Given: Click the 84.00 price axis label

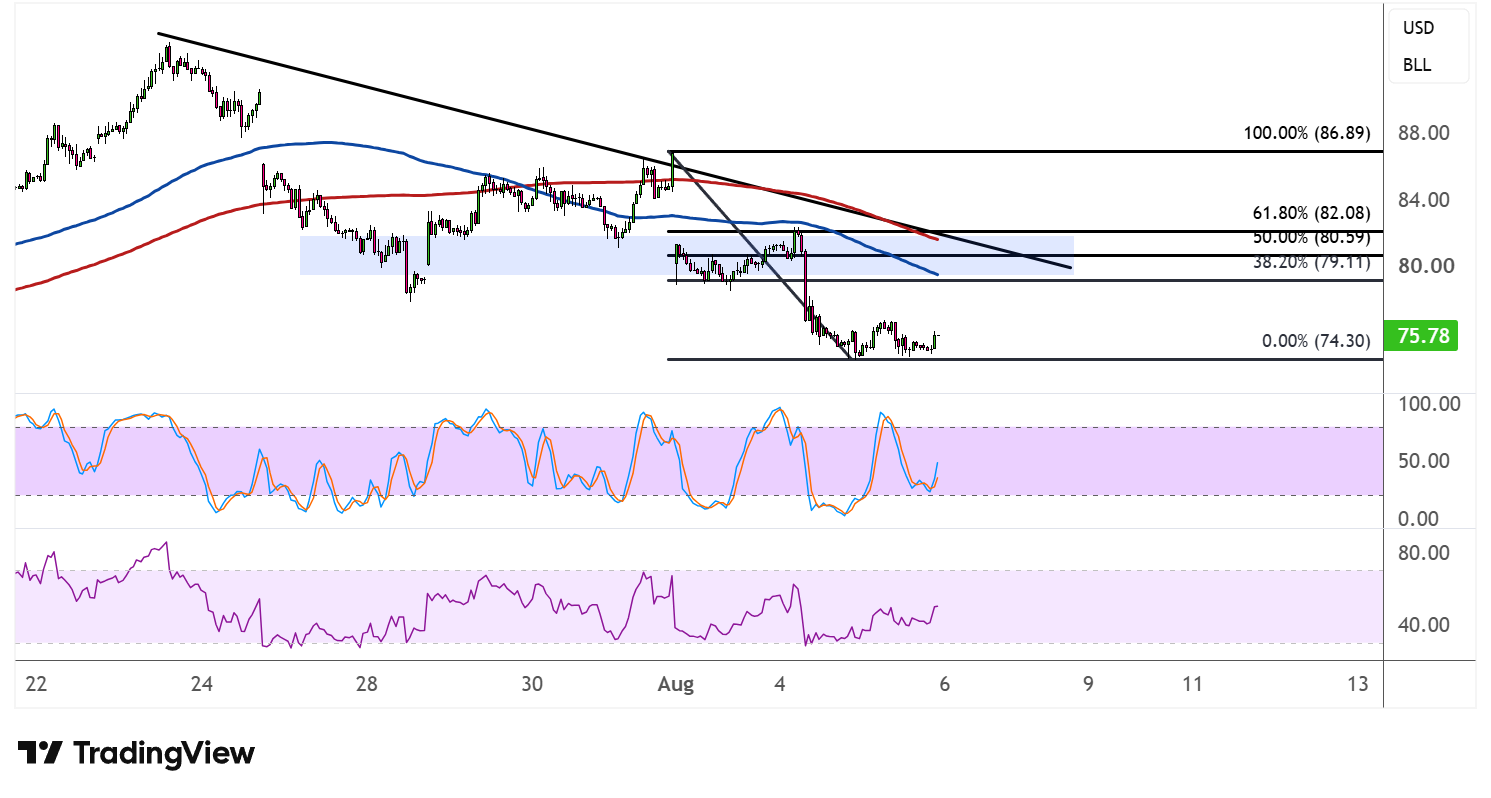Looking at the screenshot, I should (x=1423, y=200).
